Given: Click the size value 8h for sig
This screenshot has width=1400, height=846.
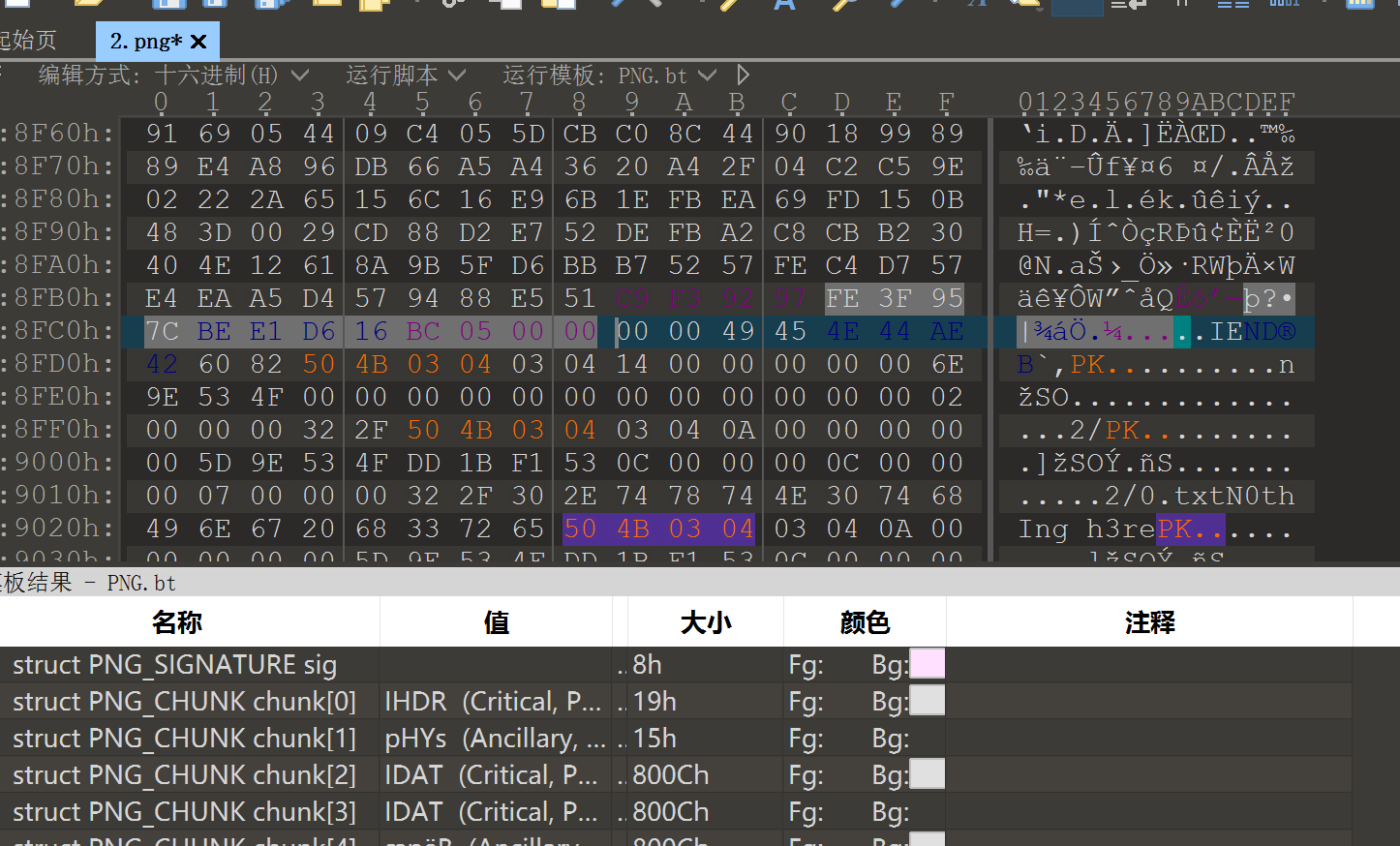Looking at the screenshot, I should point(648,665).
